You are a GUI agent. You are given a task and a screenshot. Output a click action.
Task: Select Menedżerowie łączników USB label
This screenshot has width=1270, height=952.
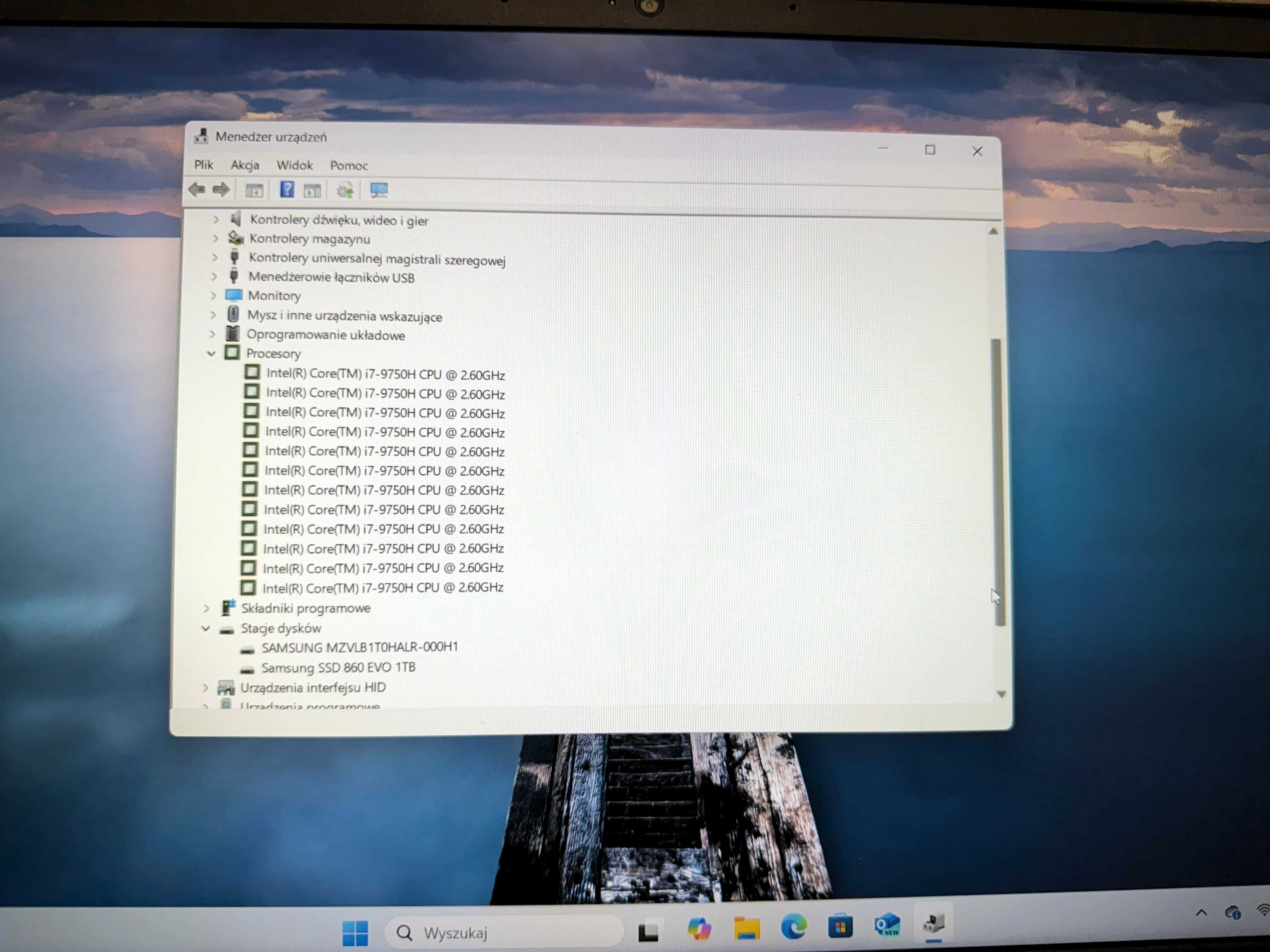pyautogui.click(x=331, y=277)
